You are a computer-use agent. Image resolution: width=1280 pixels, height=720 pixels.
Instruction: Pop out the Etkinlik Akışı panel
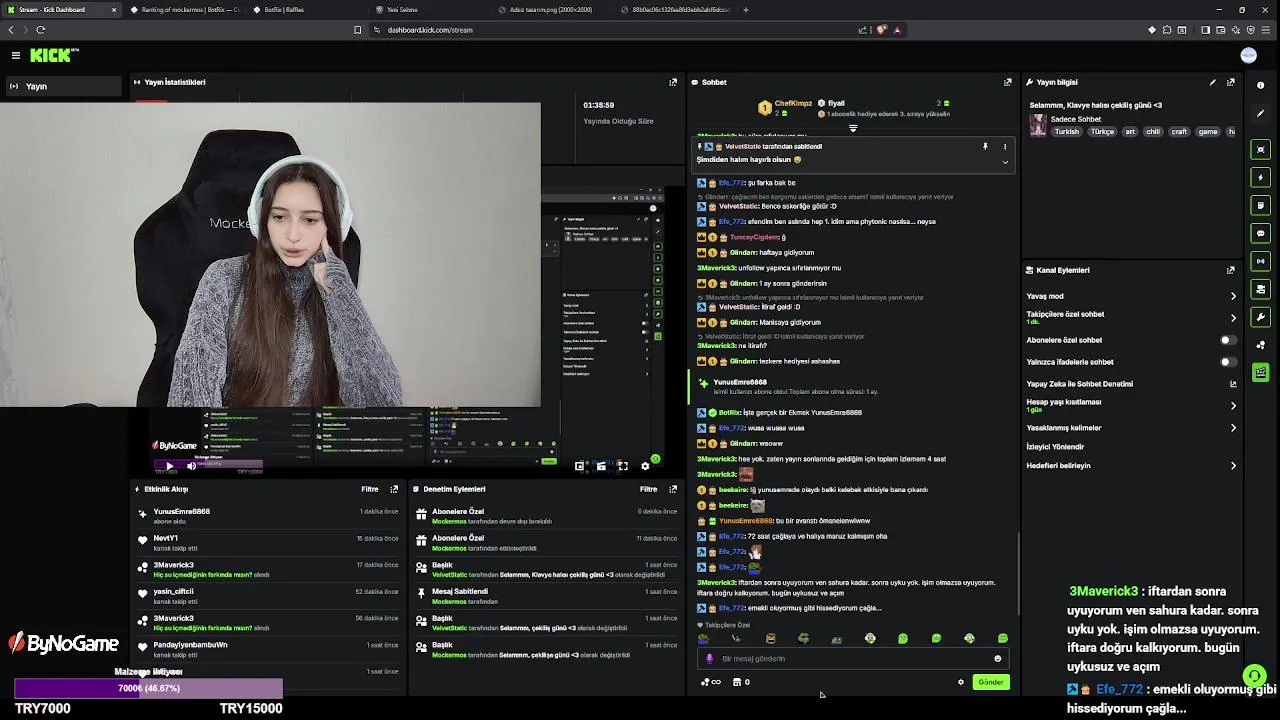[x=394, y=489]
